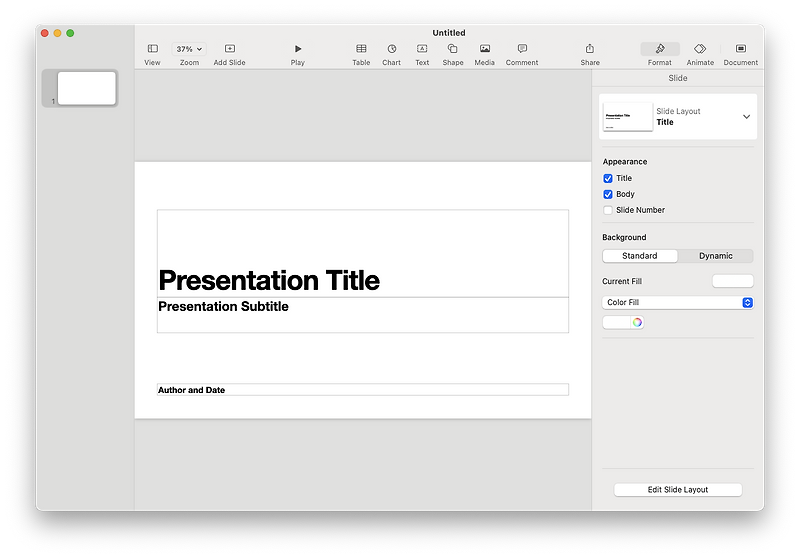Select the Dynamic background option
The image size is (800, 558).
(715, 256)
